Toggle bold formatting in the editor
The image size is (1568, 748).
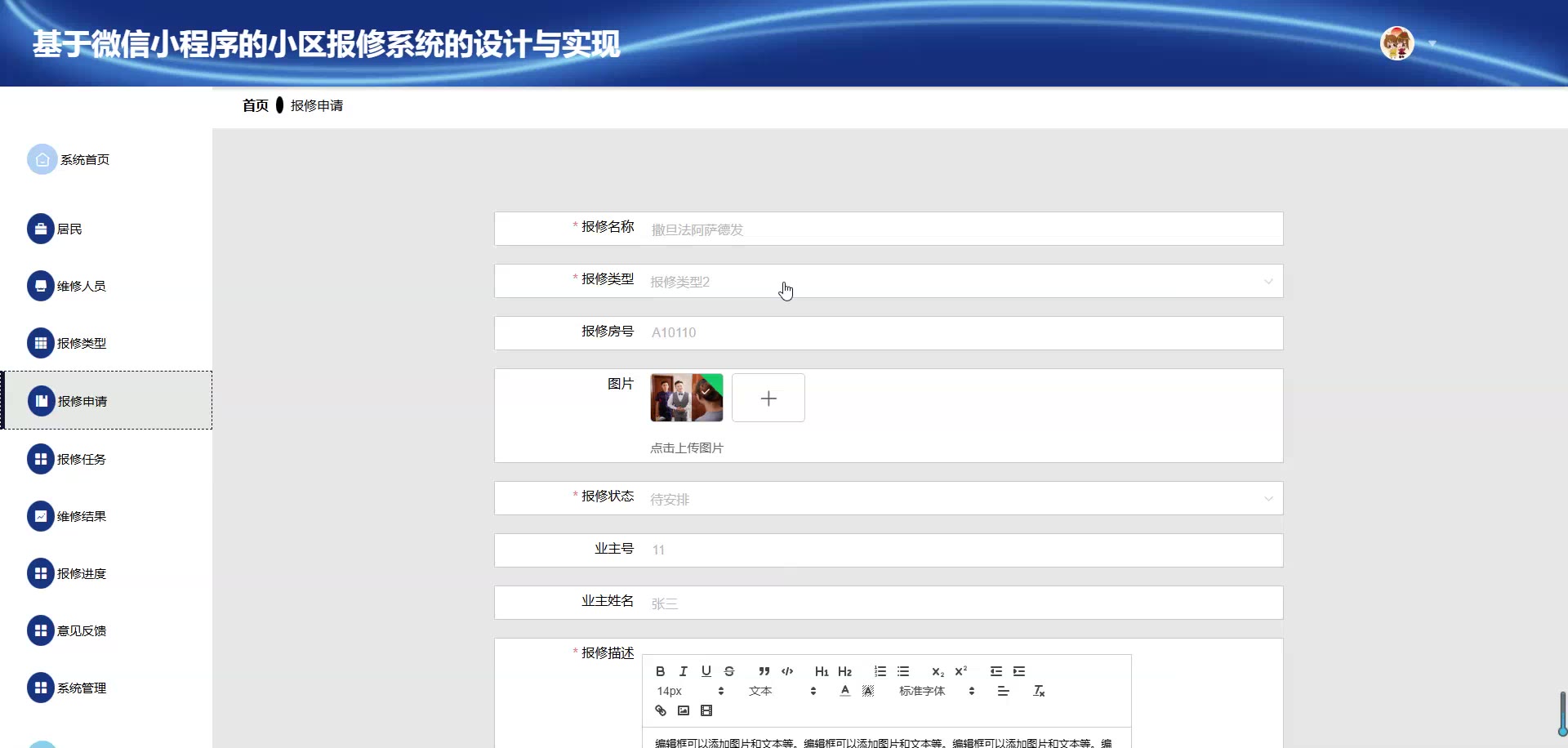pos(660,671)
